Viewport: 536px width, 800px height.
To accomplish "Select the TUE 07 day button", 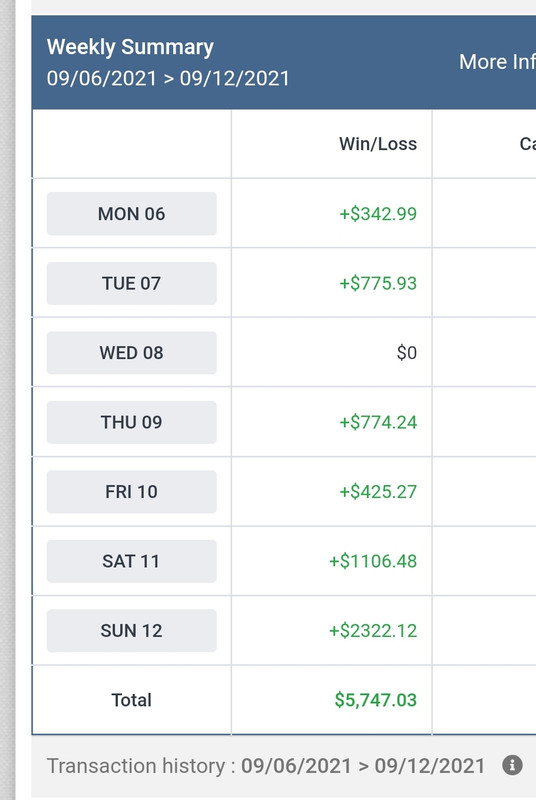I will 132,283.
